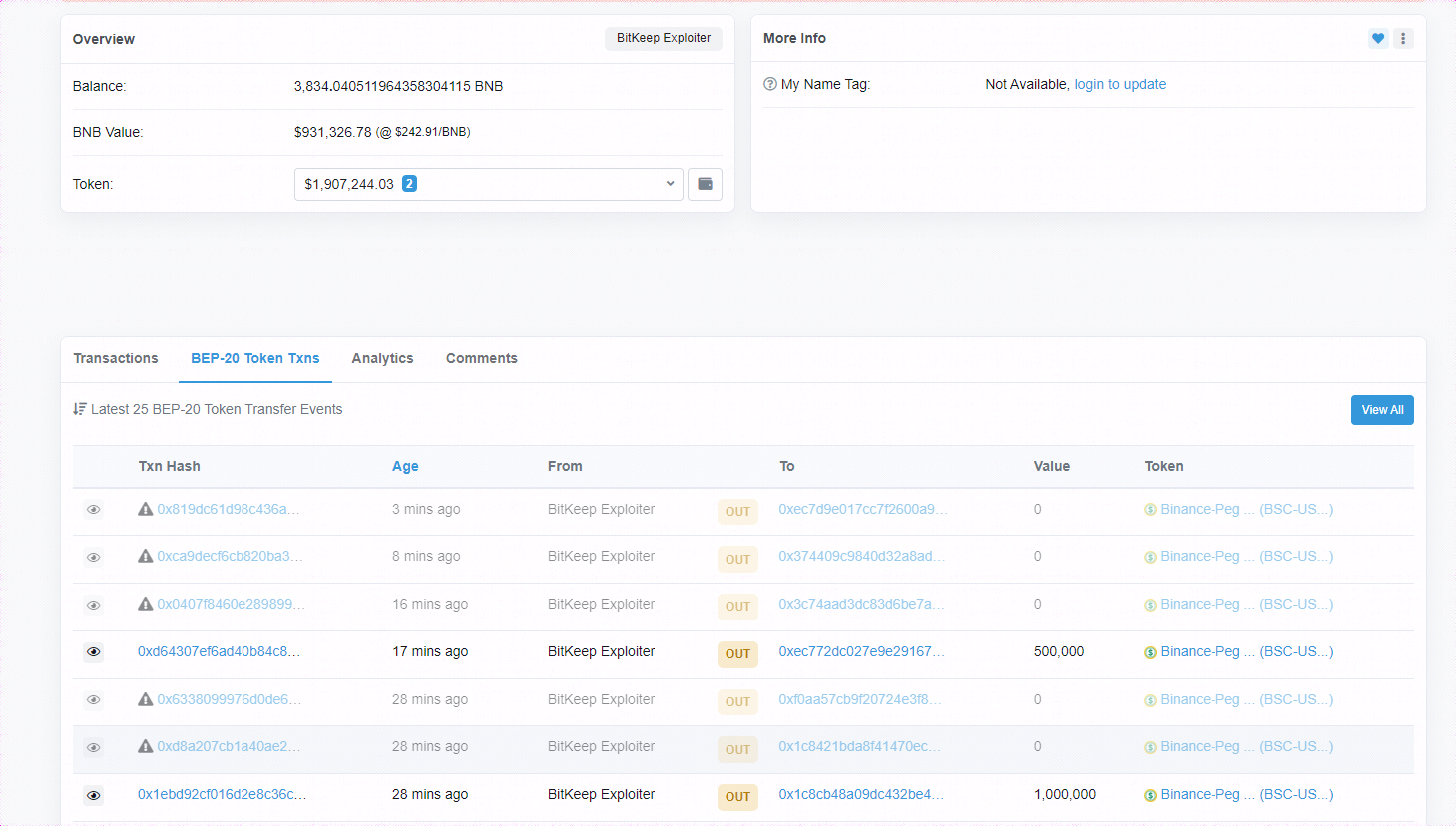Viewport: 1456px width, 826px height.
Task: Click warning triangle beside 0x0407f8460e289899 hash
Action: 146,604
